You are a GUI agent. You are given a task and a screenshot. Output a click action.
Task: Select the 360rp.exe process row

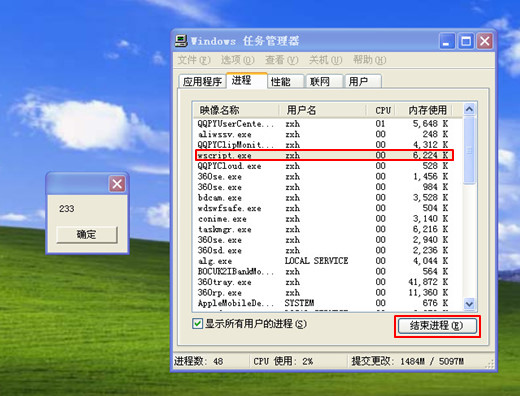324,293
